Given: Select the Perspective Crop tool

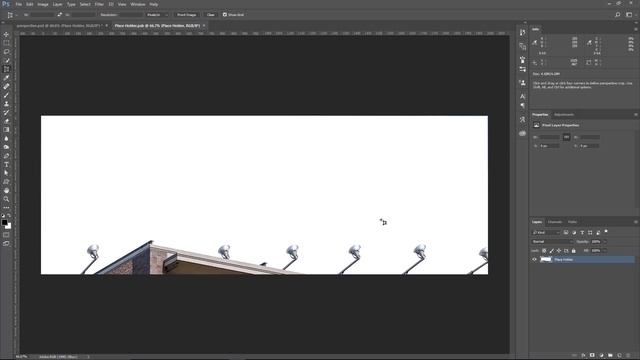Looking at the screenshot, I should [6, 69].
